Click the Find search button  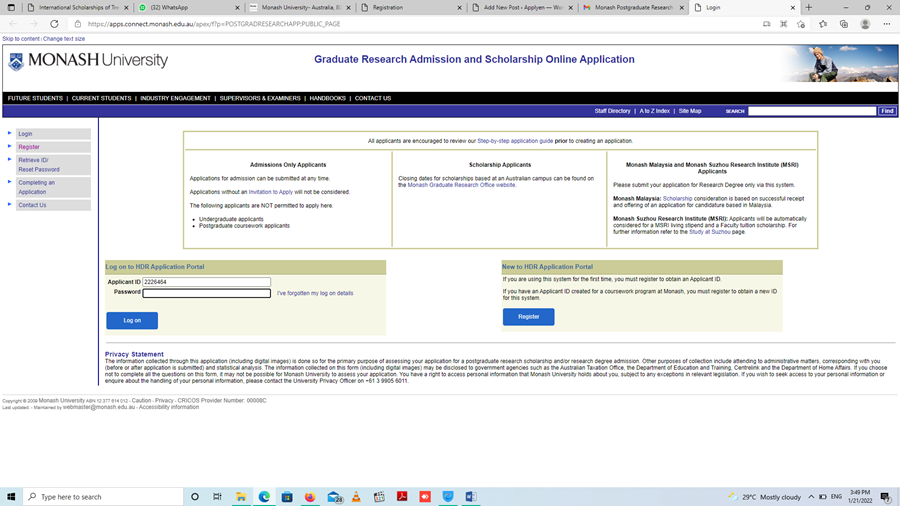tap(887, 111)
